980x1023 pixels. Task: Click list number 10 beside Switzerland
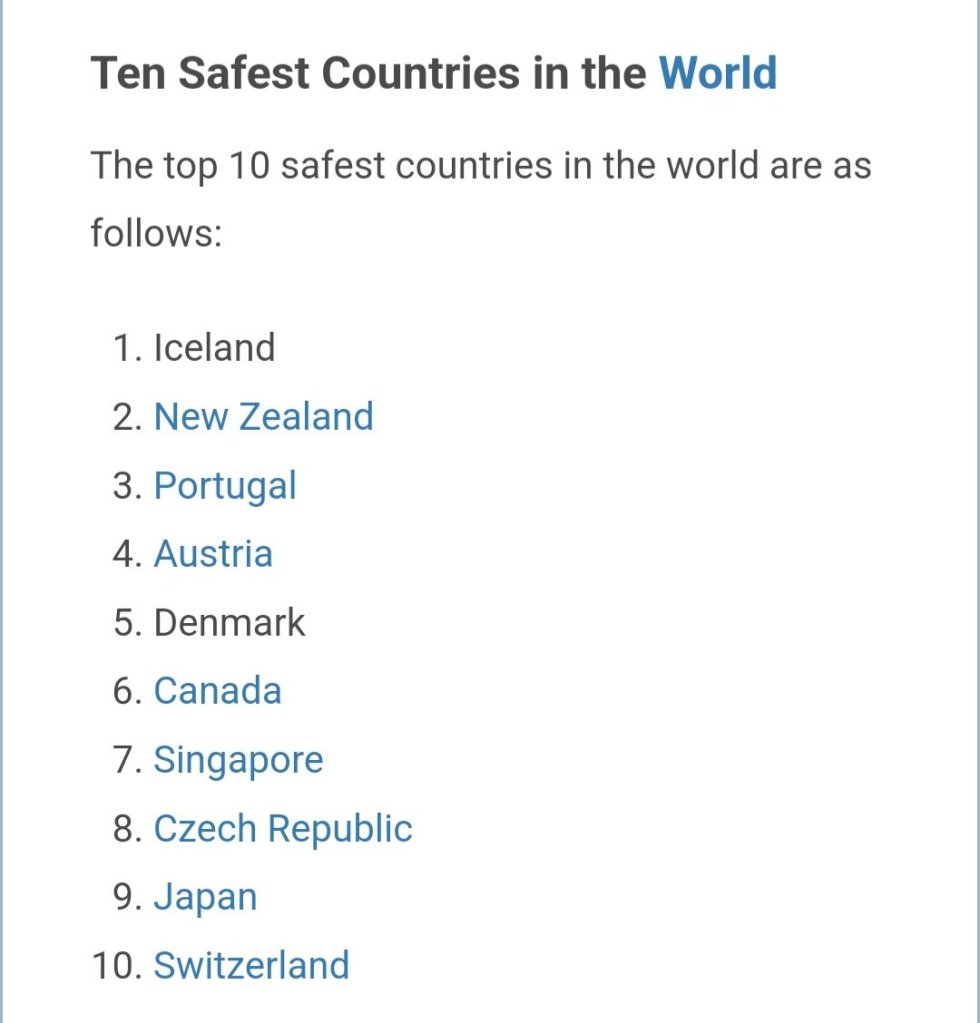click(x=116, y=965)
